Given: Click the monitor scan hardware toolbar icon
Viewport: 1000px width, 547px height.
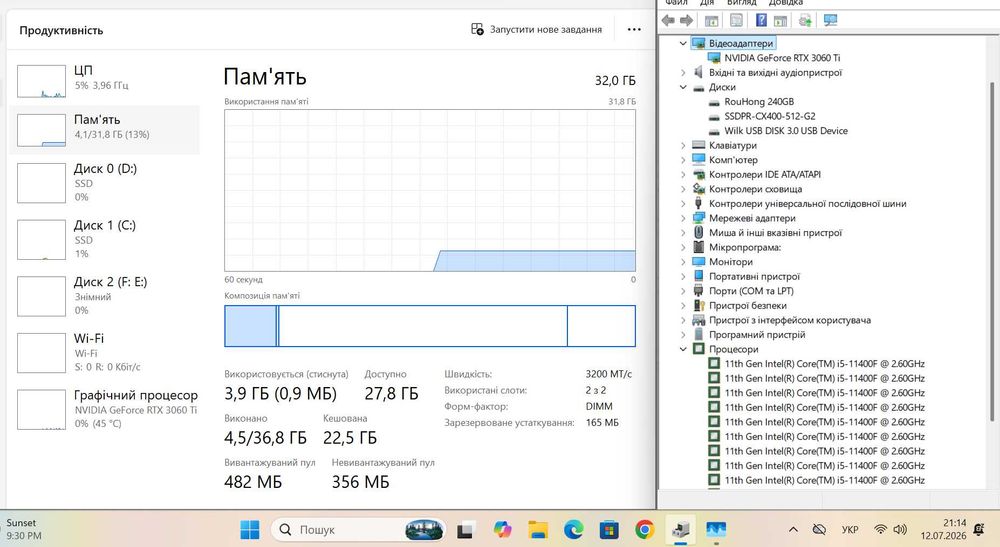Looking at the screenshot, I should [x=830, y=20].
